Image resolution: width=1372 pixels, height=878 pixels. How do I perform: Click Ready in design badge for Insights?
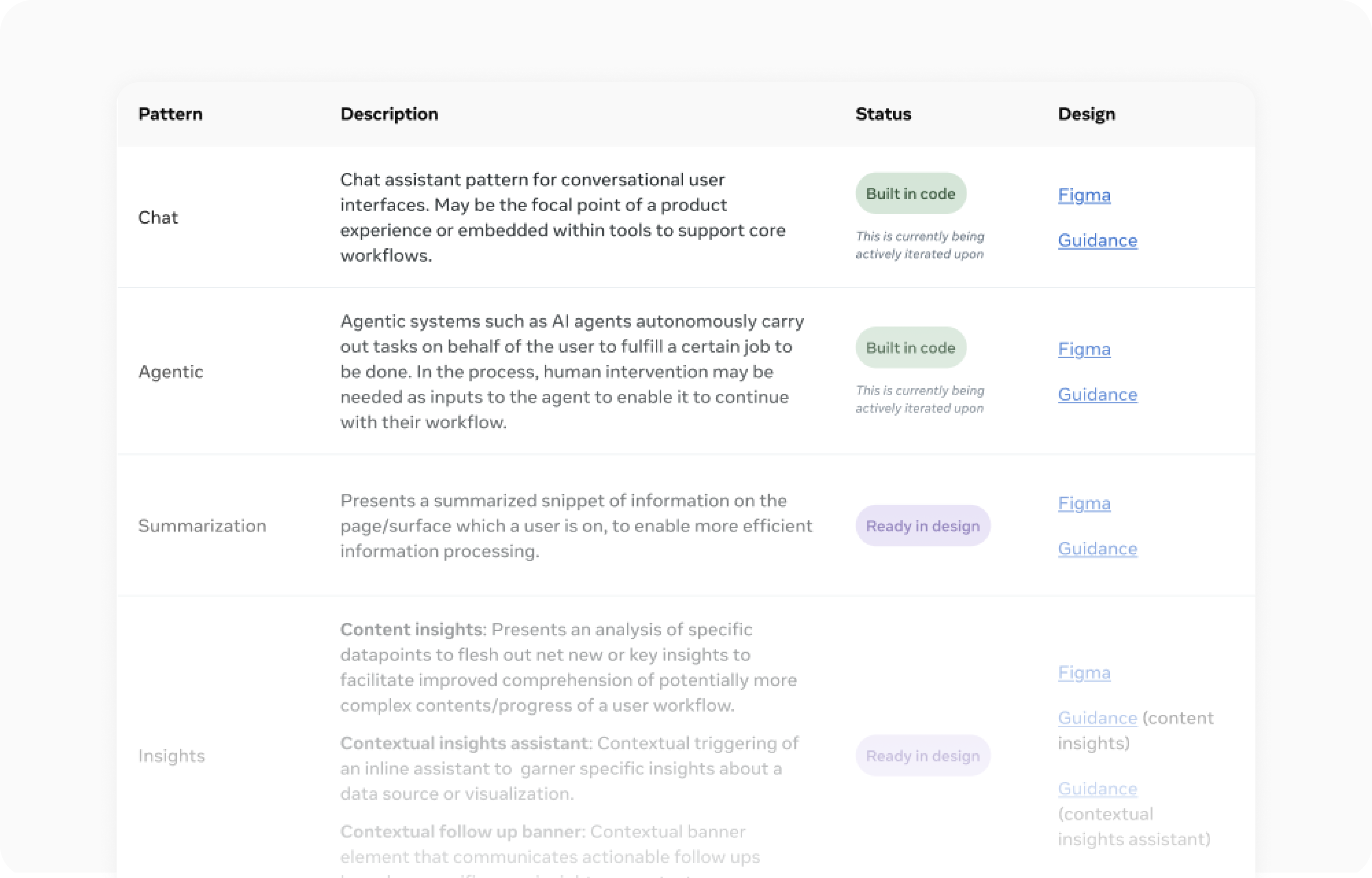pyautogui.click(x=922, y=756)
